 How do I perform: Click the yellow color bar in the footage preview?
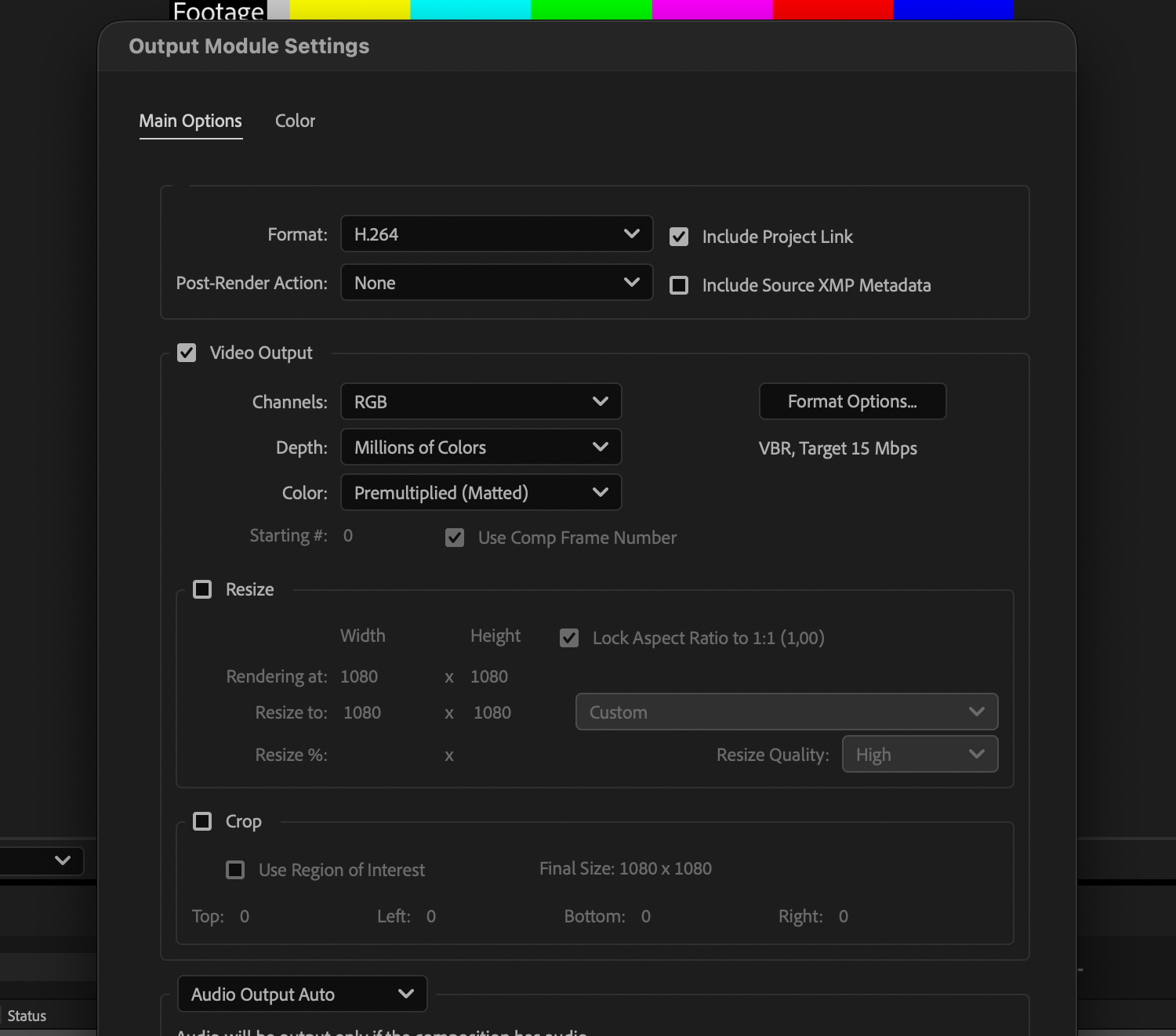[x=350, y=9]
